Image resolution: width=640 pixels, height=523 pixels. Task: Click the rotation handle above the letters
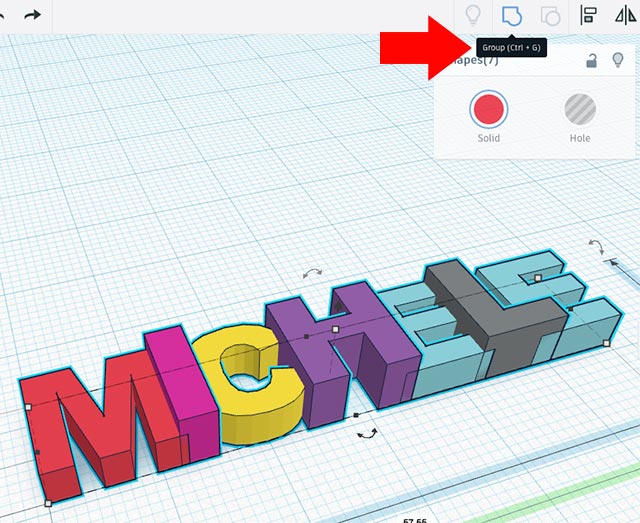[x=313, y=272]
